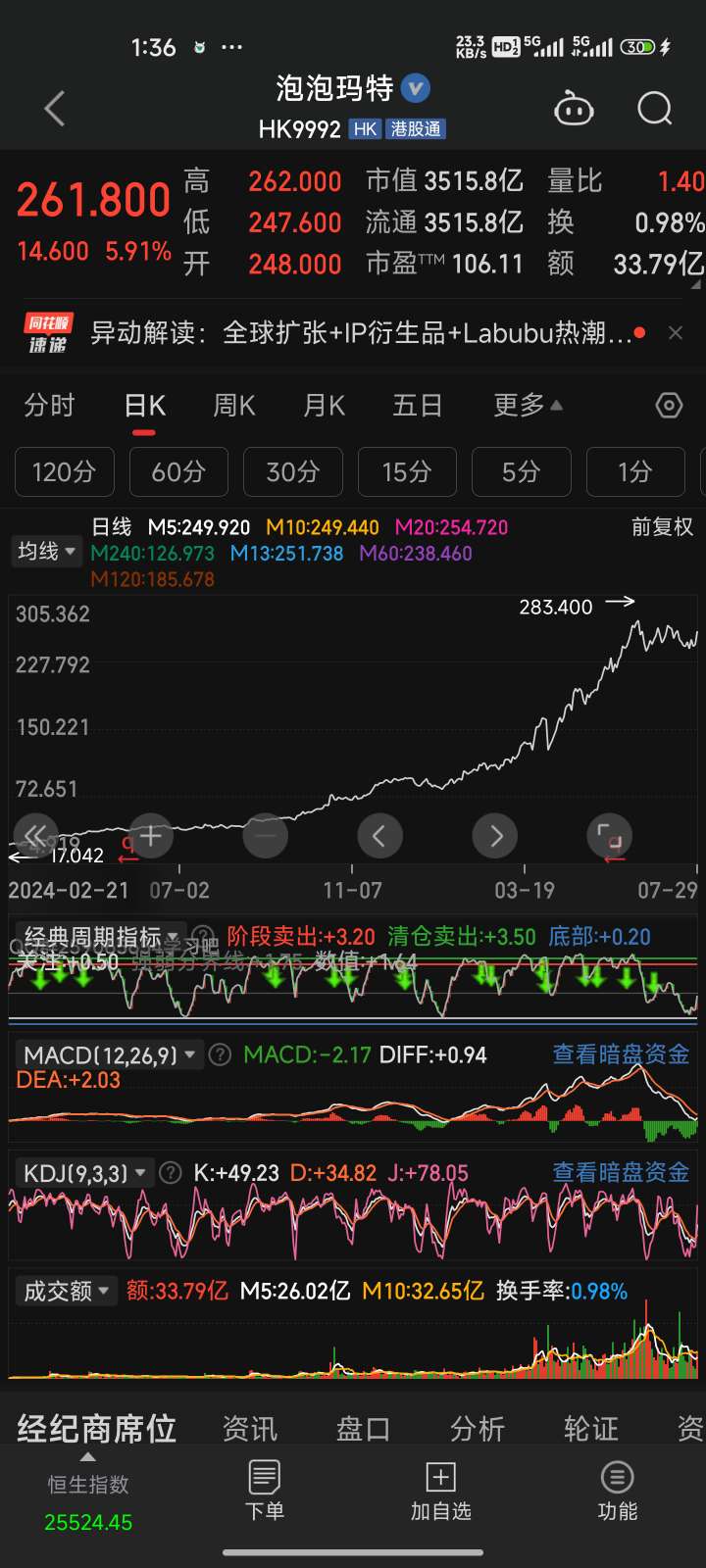Open help icon beside 经典周期指标
The height and width of the screenshot is (1568, 706).
[202, 937]
